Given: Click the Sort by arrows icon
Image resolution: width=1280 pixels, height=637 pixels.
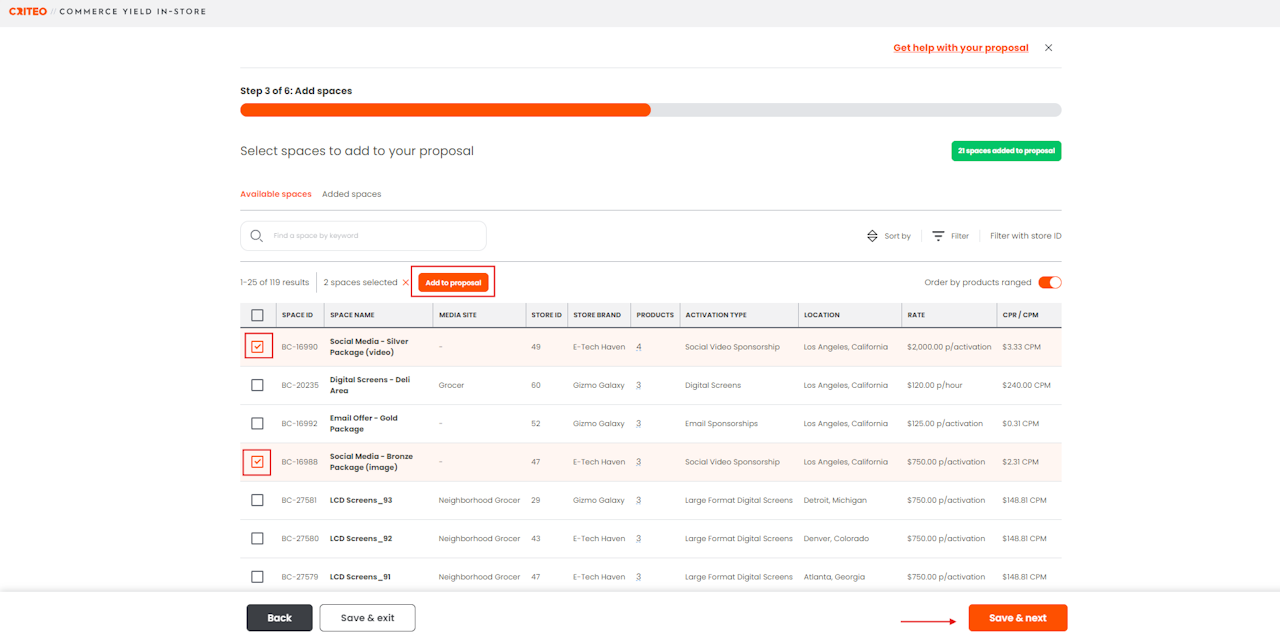Looking at the screenshot, I should click(872, 236).
